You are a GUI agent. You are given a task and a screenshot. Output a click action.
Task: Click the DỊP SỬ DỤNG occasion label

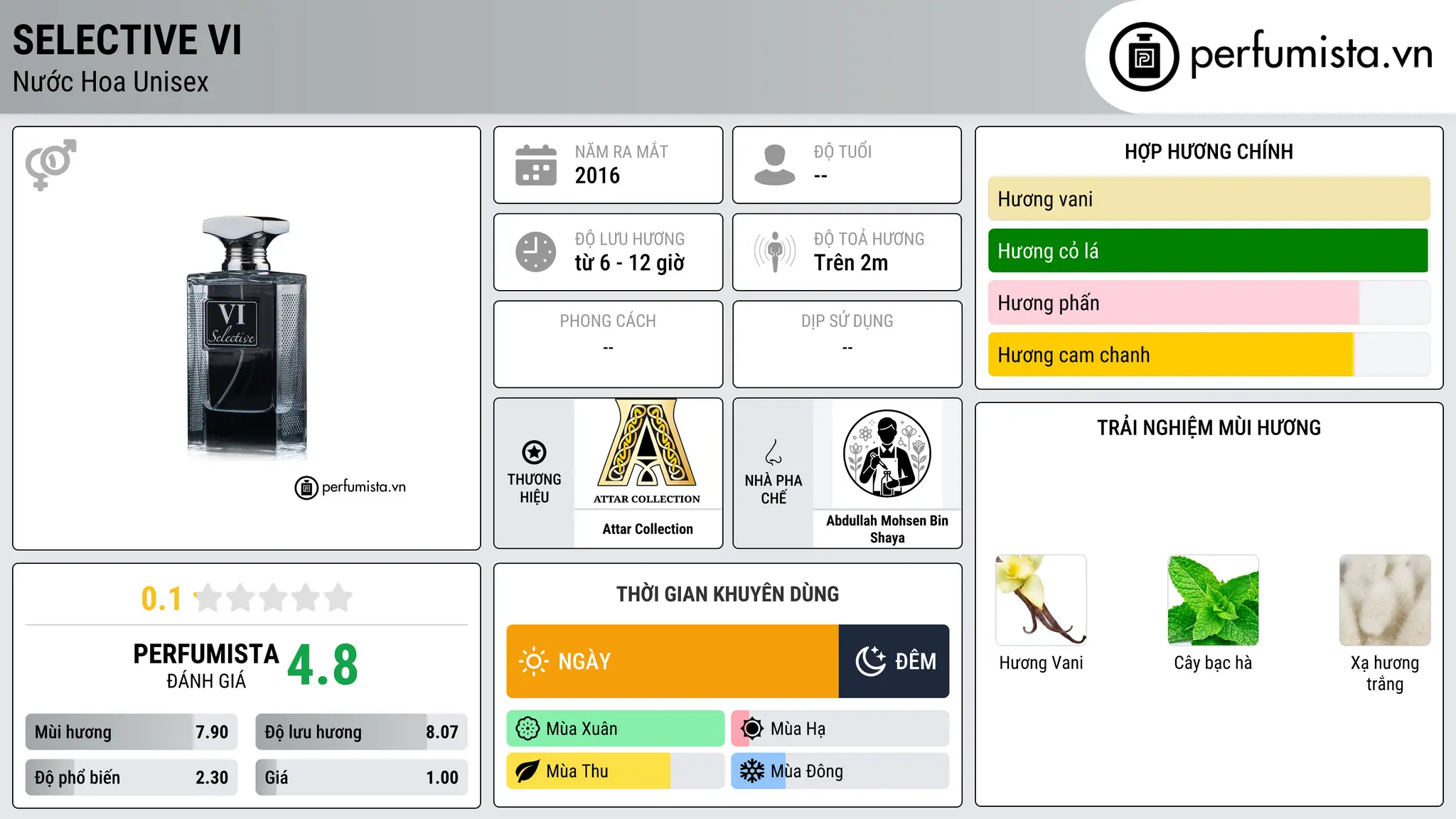pyautogui.click(x=847, y=321)
